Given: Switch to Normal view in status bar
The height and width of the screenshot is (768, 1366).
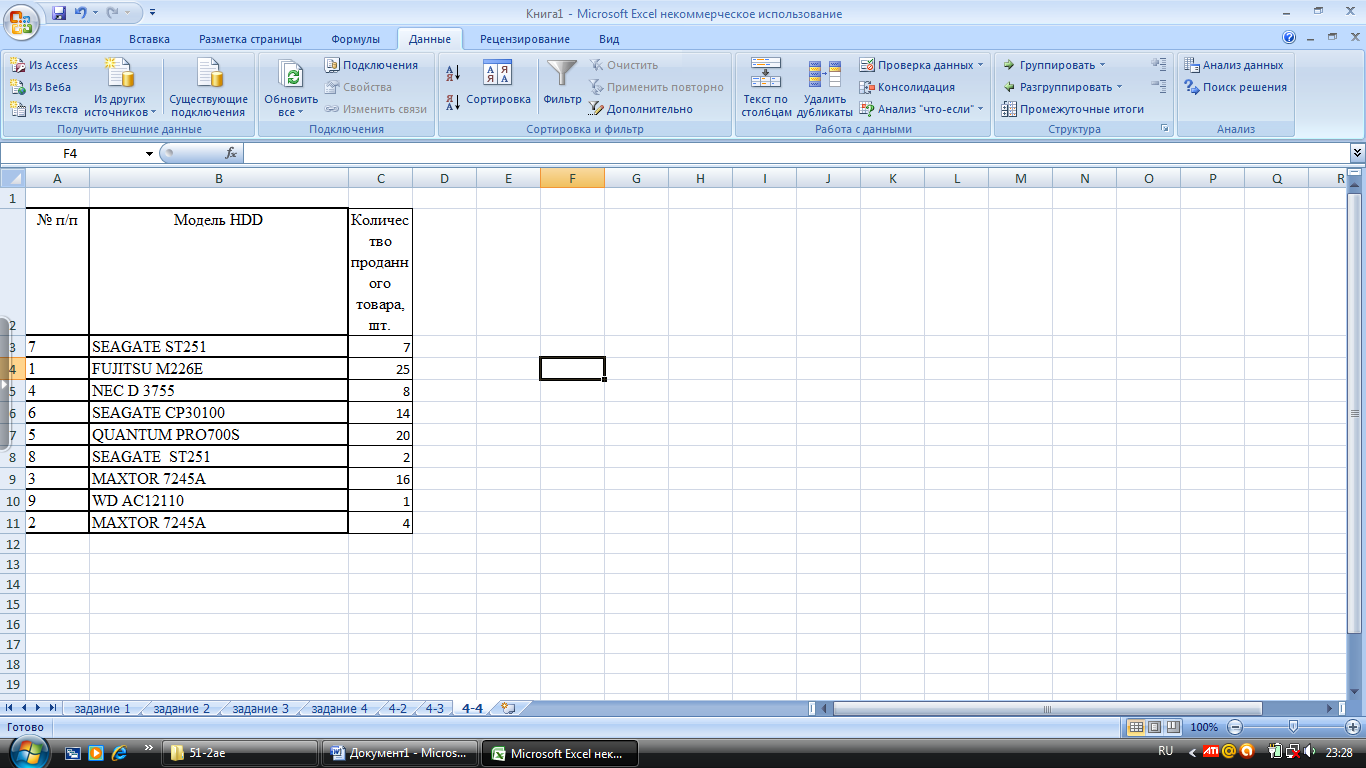Looking at the screenshot, I should (1136, 727).
